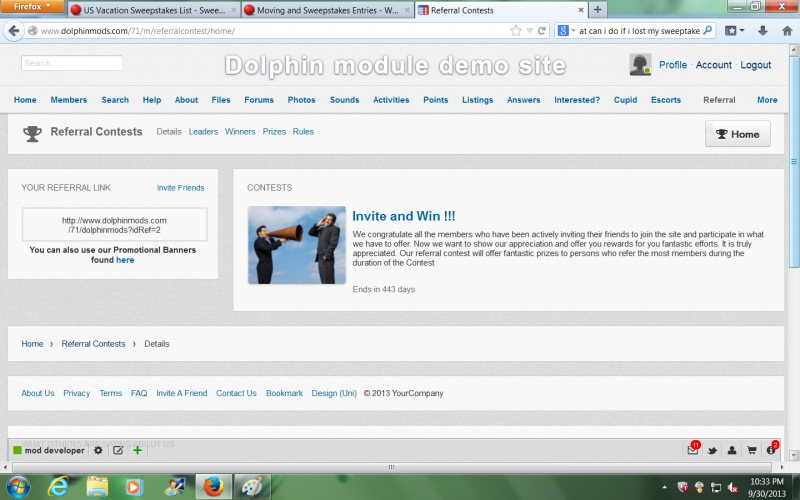Bookmark this page with the star icon

click(516, 31)
